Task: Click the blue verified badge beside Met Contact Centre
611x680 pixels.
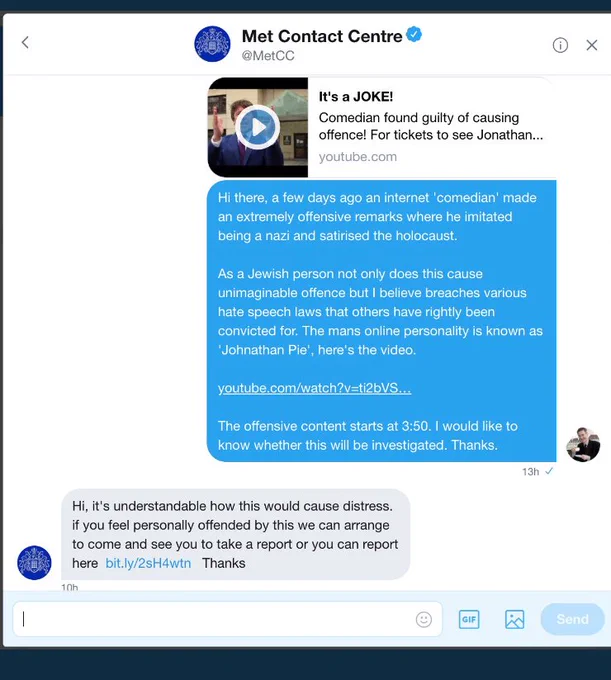Action: (415, 34)
